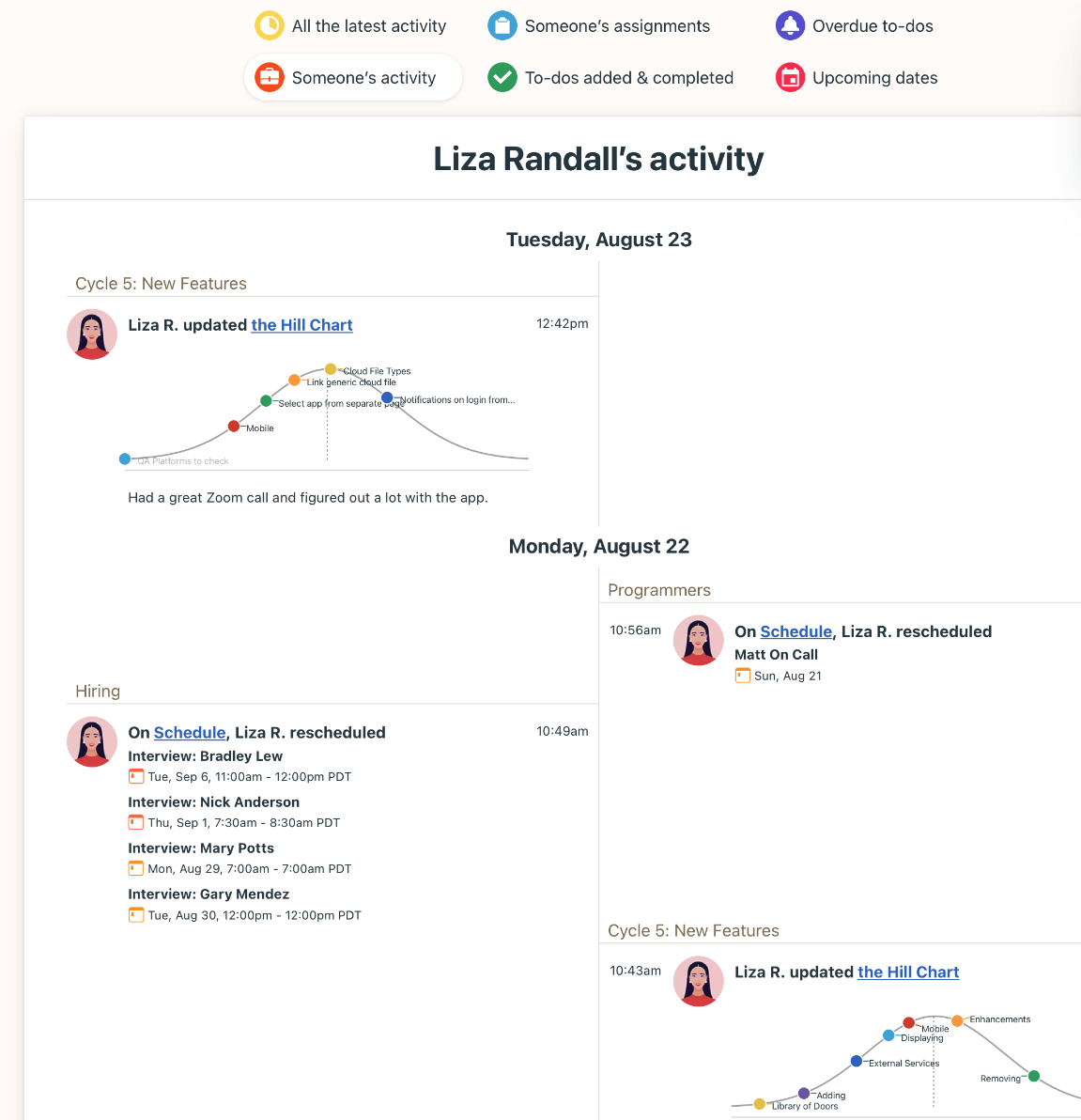
Task: Click calendar icon beside Thu, Sep 1 date
Action: (x=135, y=822)
